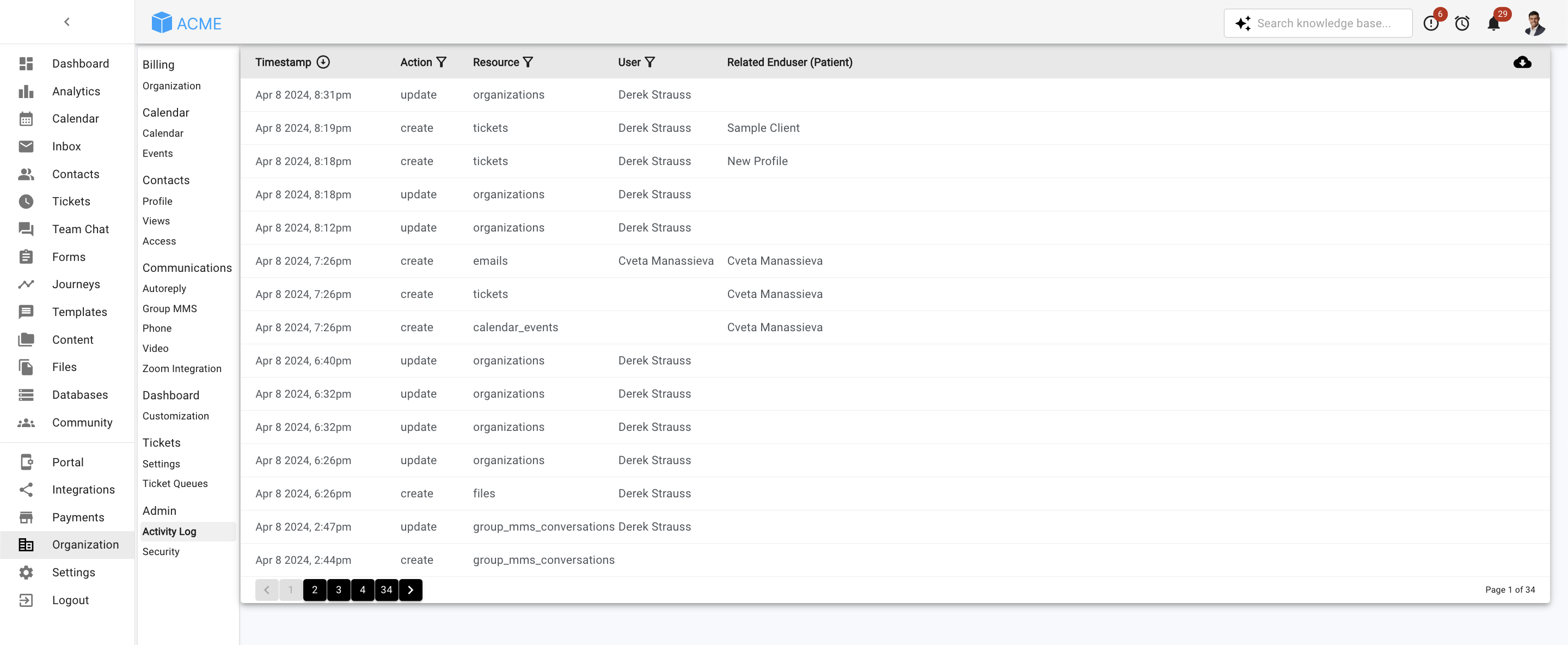Go to page 2
This screenshot has height=645, width=1568.
315,589
